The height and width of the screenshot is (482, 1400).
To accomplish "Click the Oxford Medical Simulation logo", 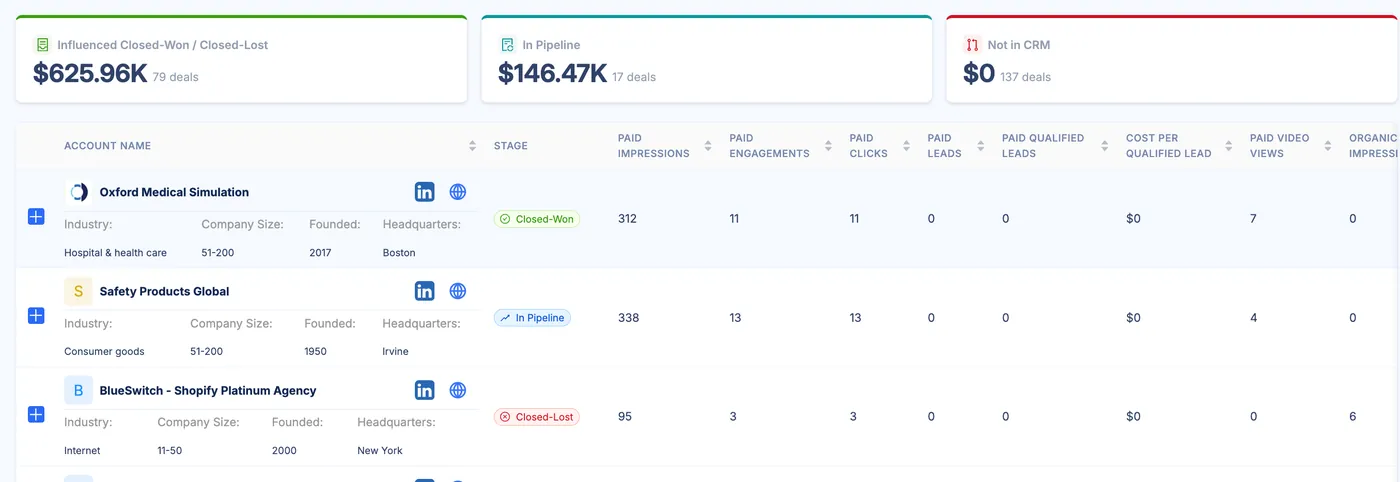I will click(x=78, y=192).
